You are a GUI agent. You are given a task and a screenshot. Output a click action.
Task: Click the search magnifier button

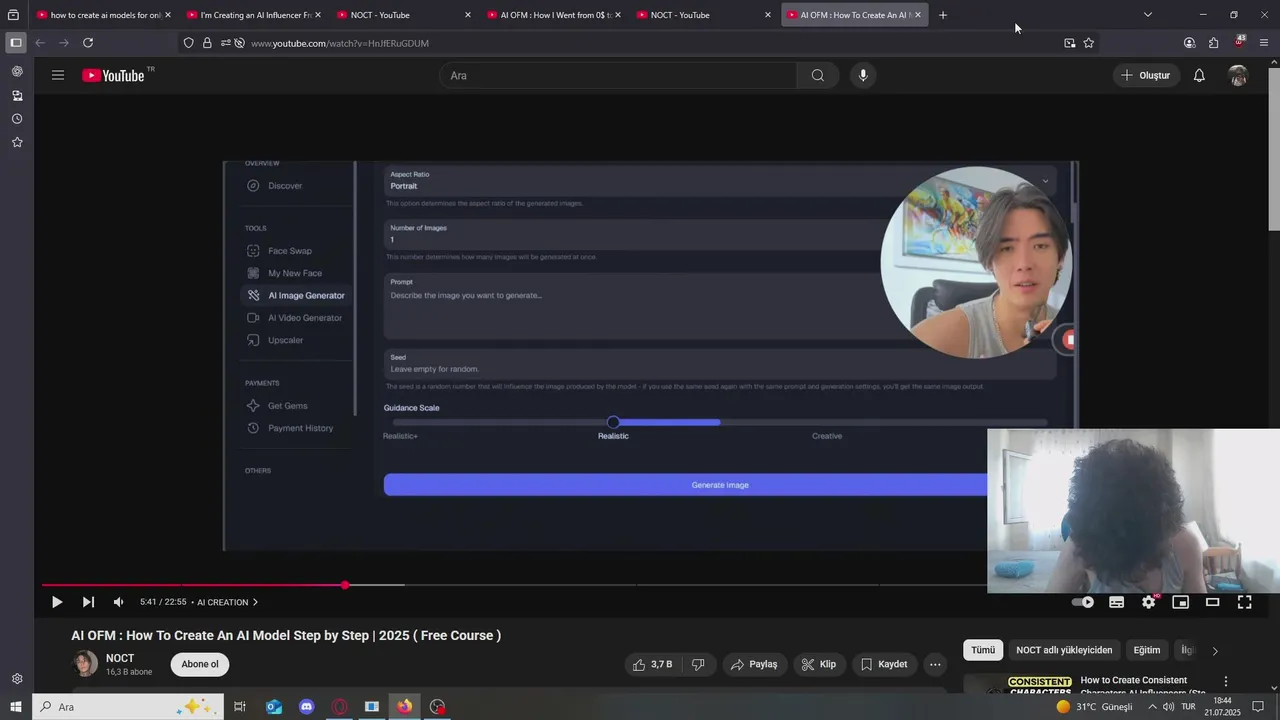coord(818,75)
